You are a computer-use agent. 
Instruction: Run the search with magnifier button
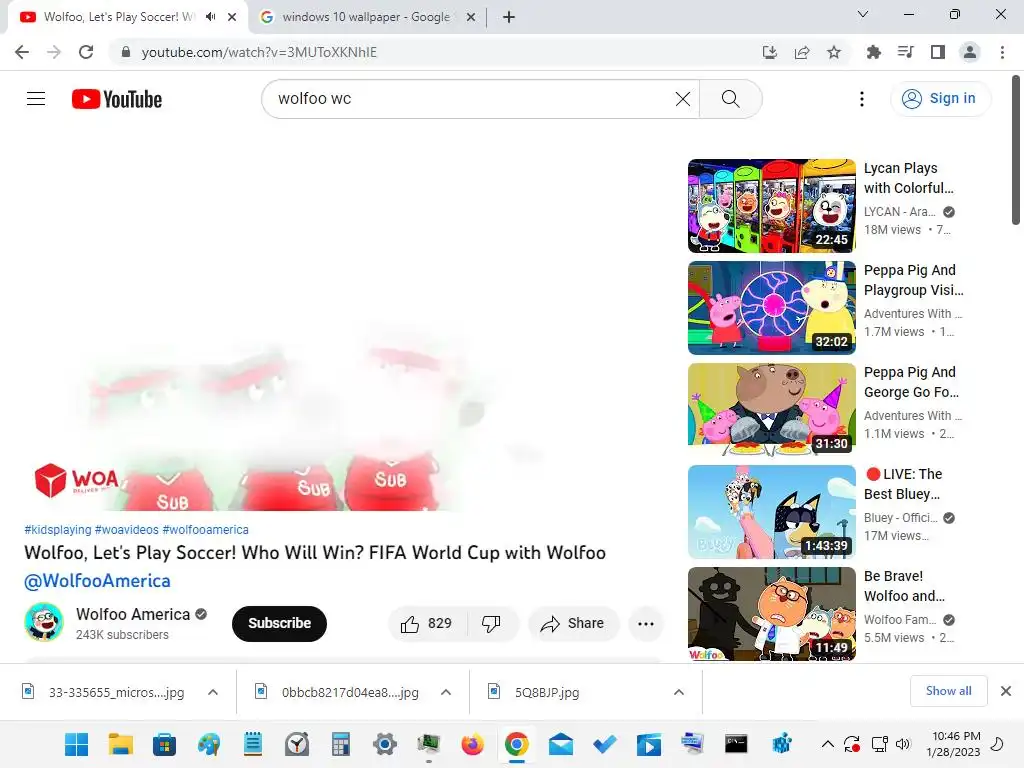[730, 99]
